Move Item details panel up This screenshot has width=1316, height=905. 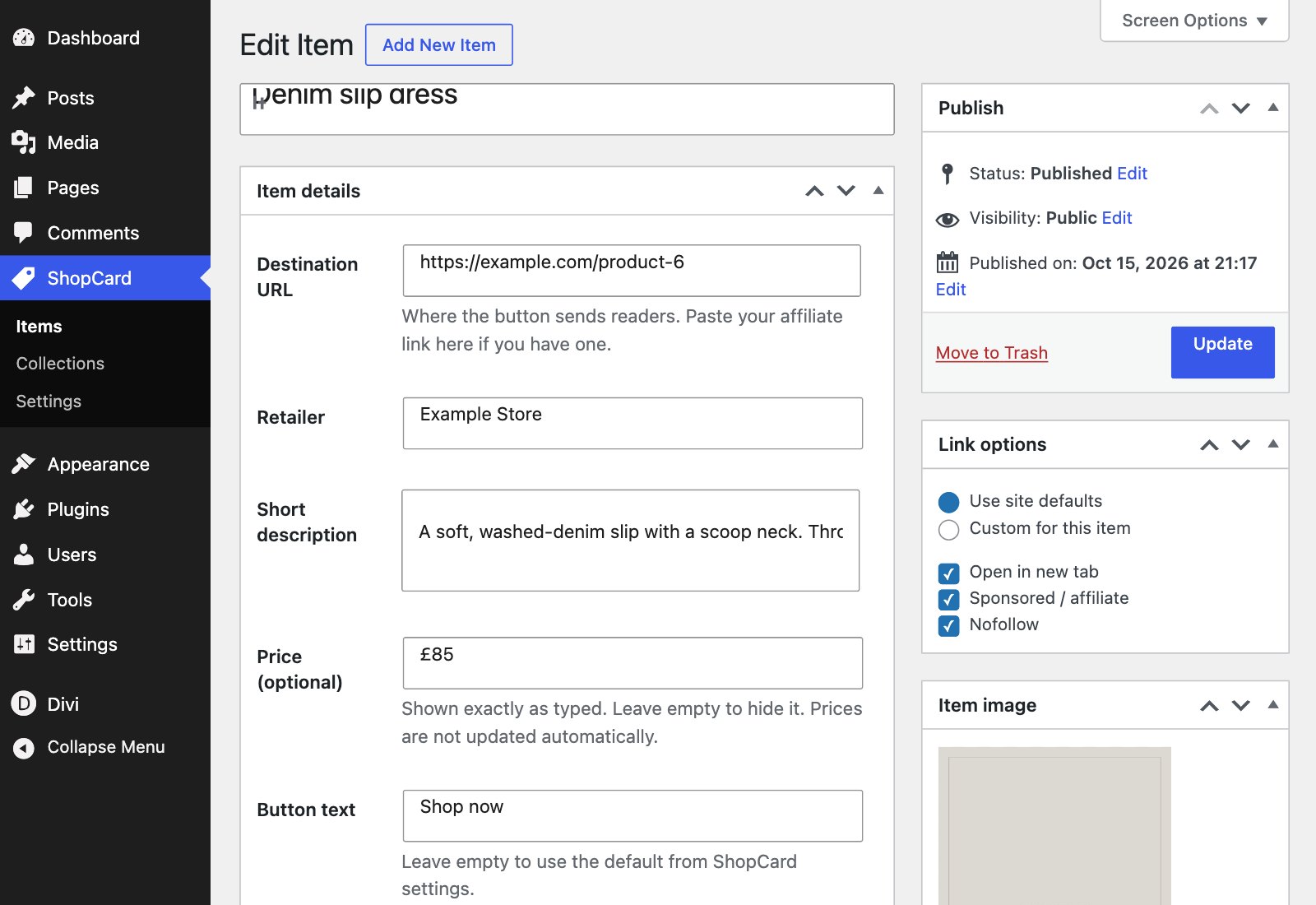coord(814,191)
